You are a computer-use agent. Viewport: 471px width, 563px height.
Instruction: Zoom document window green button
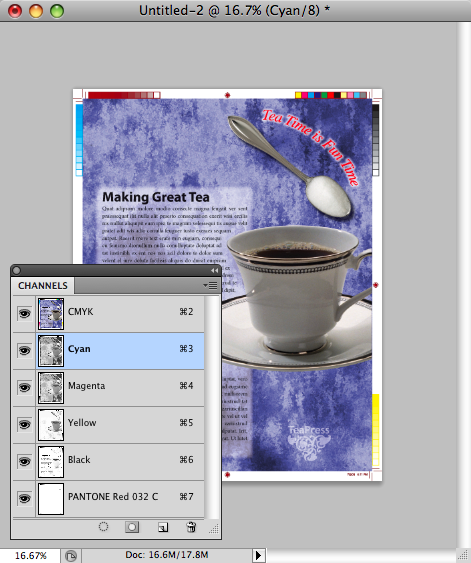pyautogui.click(x=57, y=11)
